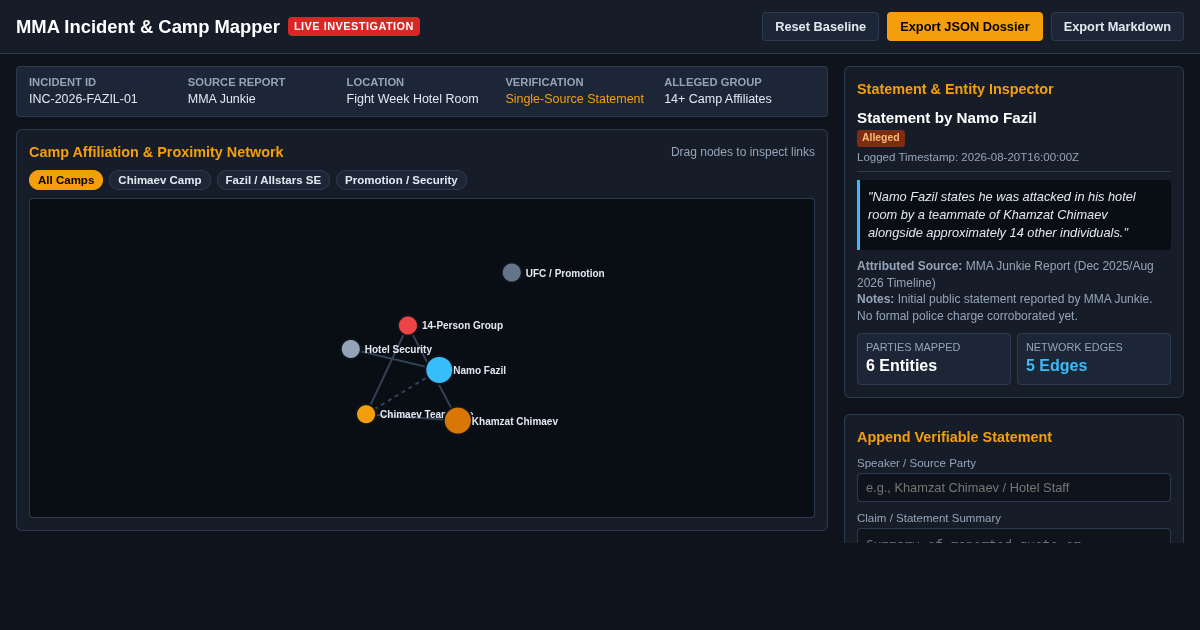This screenshot has width=1200, height=630.
Task: Click Fight Week Hotel Room location
Action: [412, 99]
